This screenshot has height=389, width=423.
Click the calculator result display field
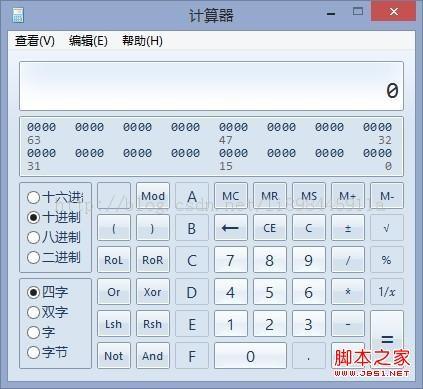[211, 86]
